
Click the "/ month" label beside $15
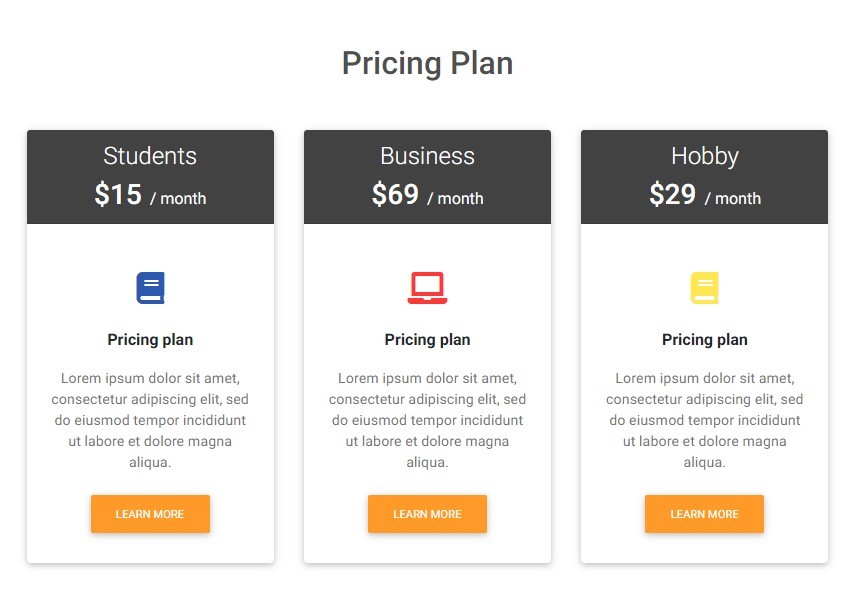178,198
